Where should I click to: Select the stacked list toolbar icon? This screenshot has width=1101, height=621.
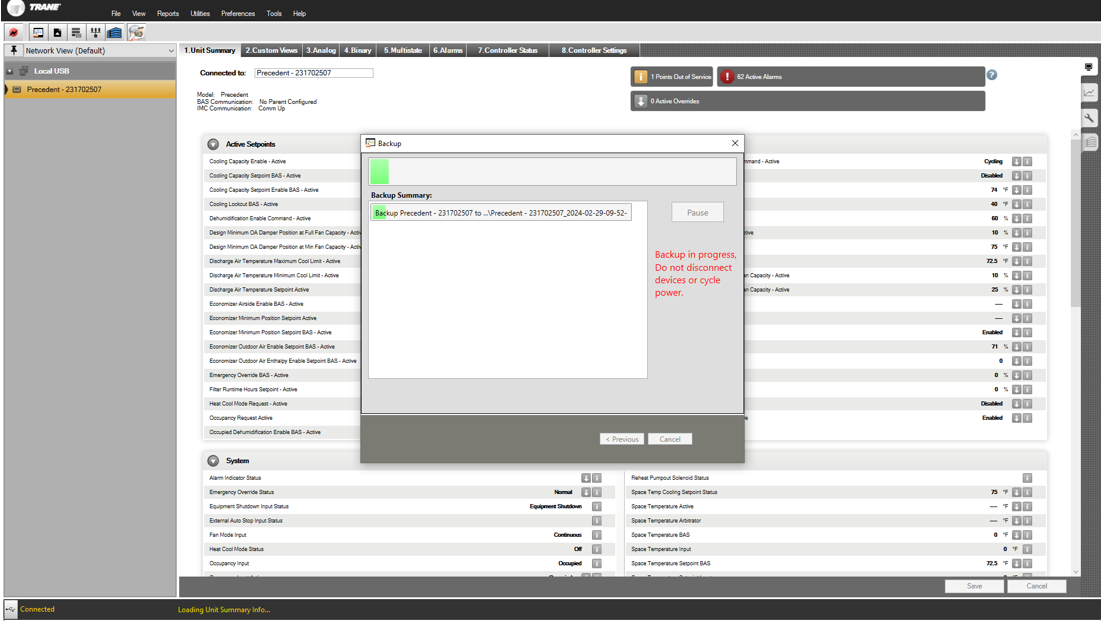coord(76,32)
